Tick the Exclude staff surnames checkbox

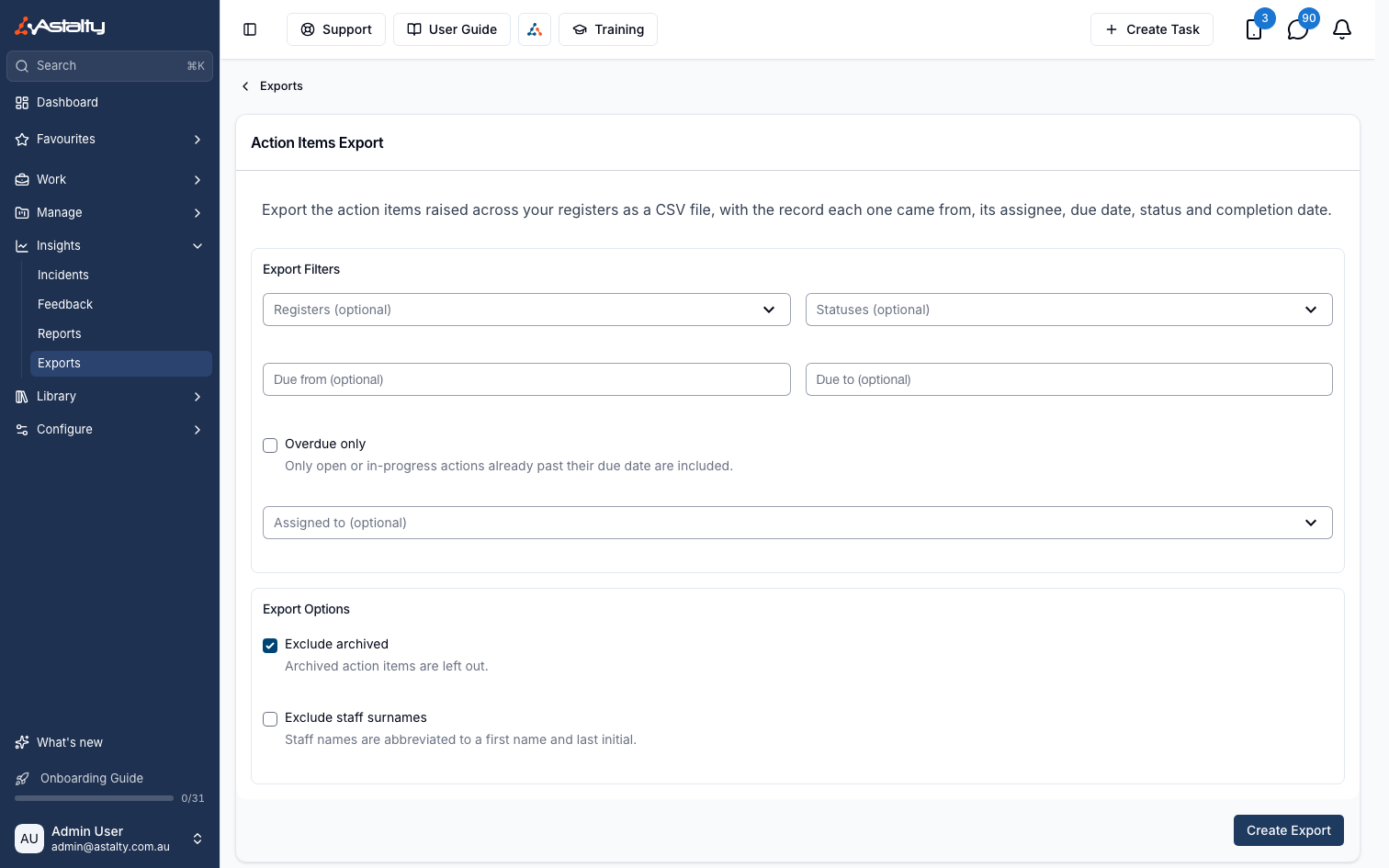pos(270,719)
